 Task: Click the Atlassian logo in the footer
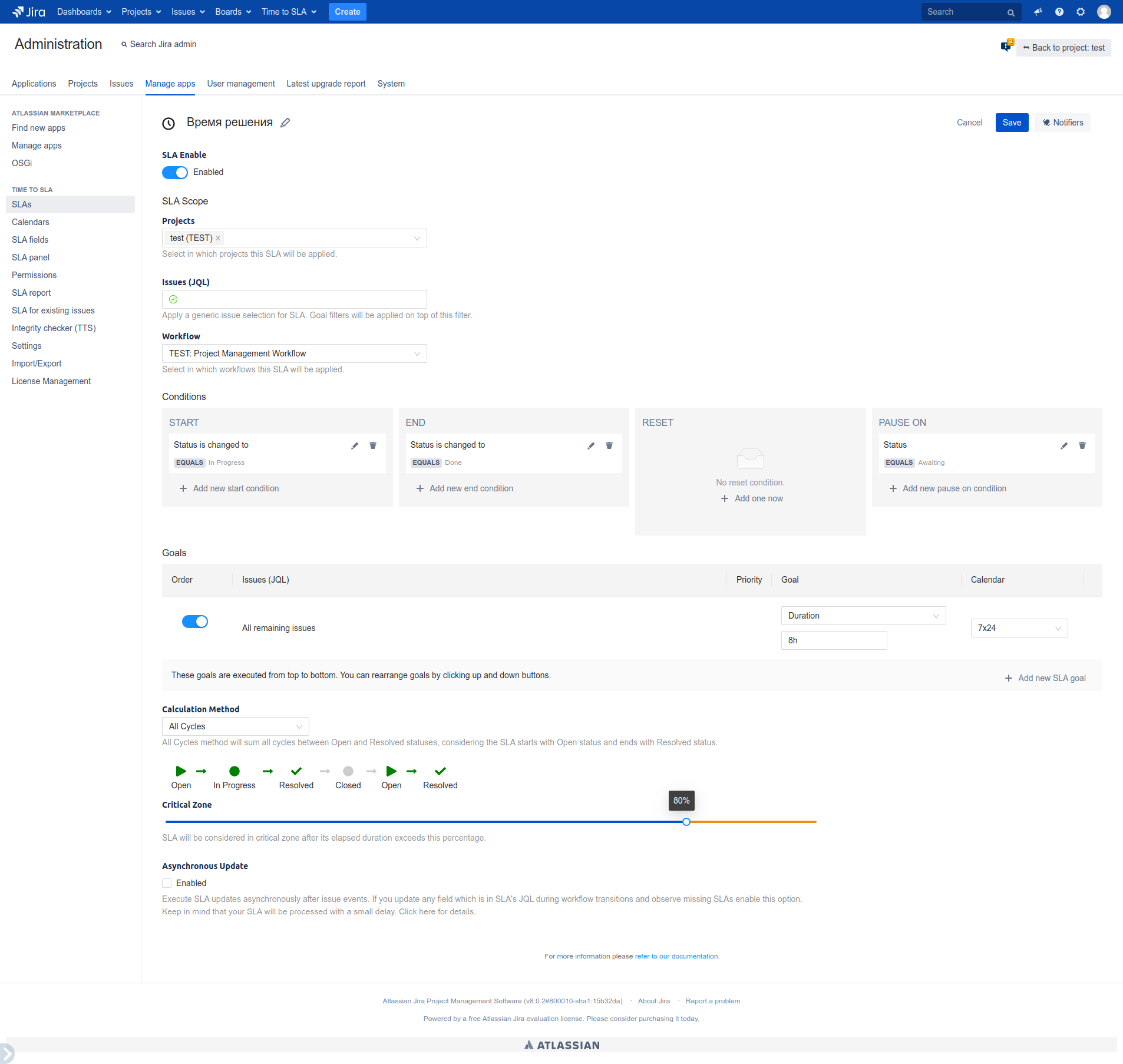(562, 1045)
